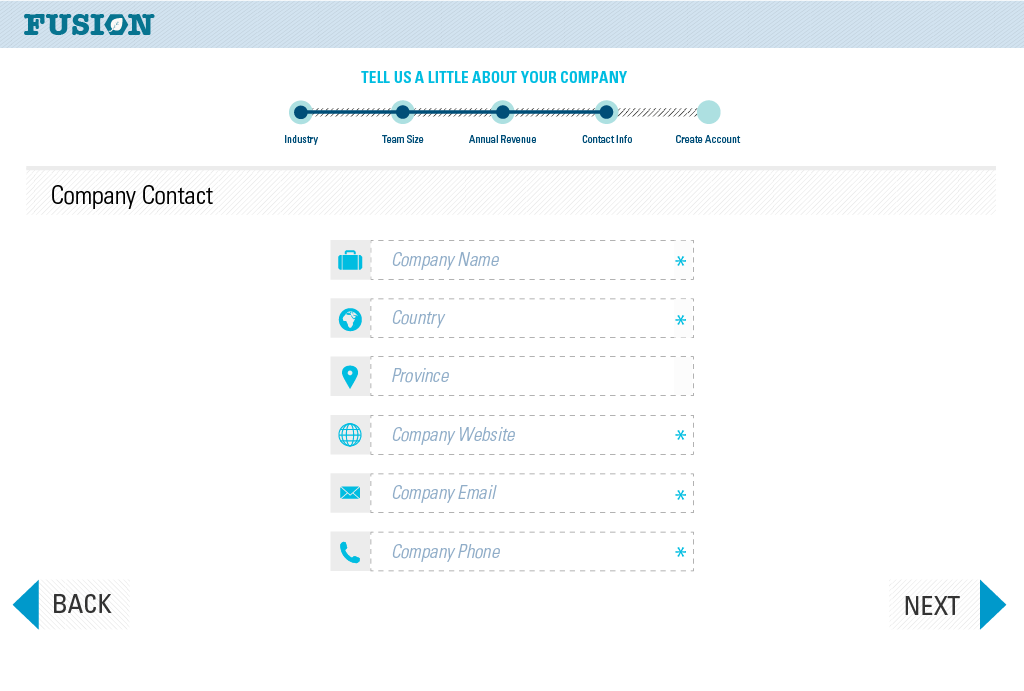Select the Team Size step
This screenshot has height=691, width=1024.
403,112
